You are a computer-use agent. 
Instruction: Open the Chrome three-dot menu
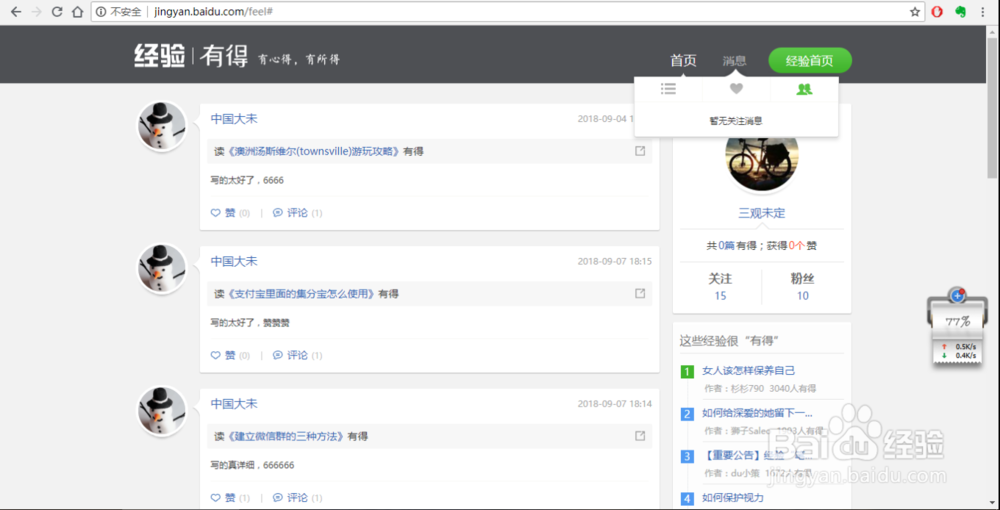(982, 11)
